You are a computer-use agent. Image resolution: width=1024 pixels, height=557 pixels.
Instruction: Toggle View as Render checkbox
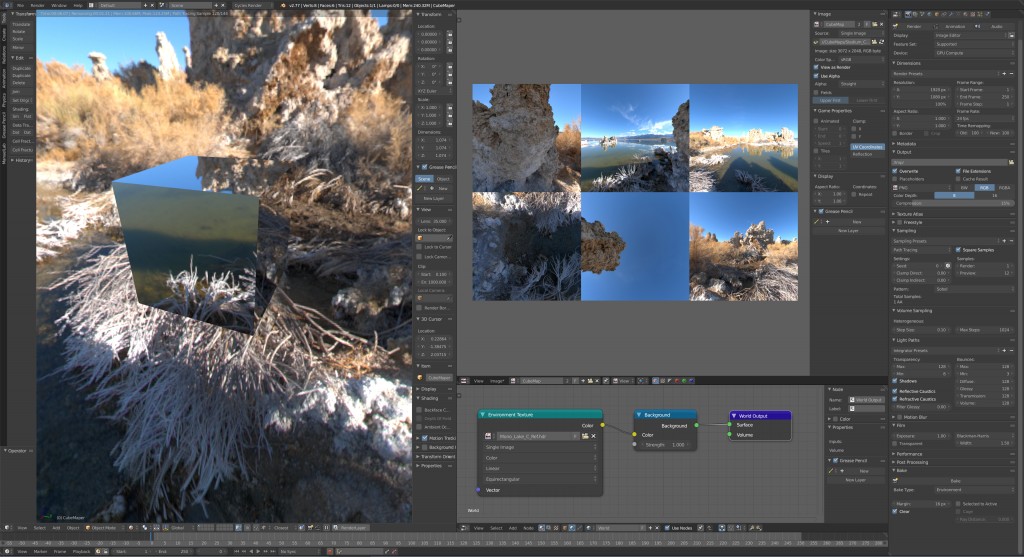816,67
